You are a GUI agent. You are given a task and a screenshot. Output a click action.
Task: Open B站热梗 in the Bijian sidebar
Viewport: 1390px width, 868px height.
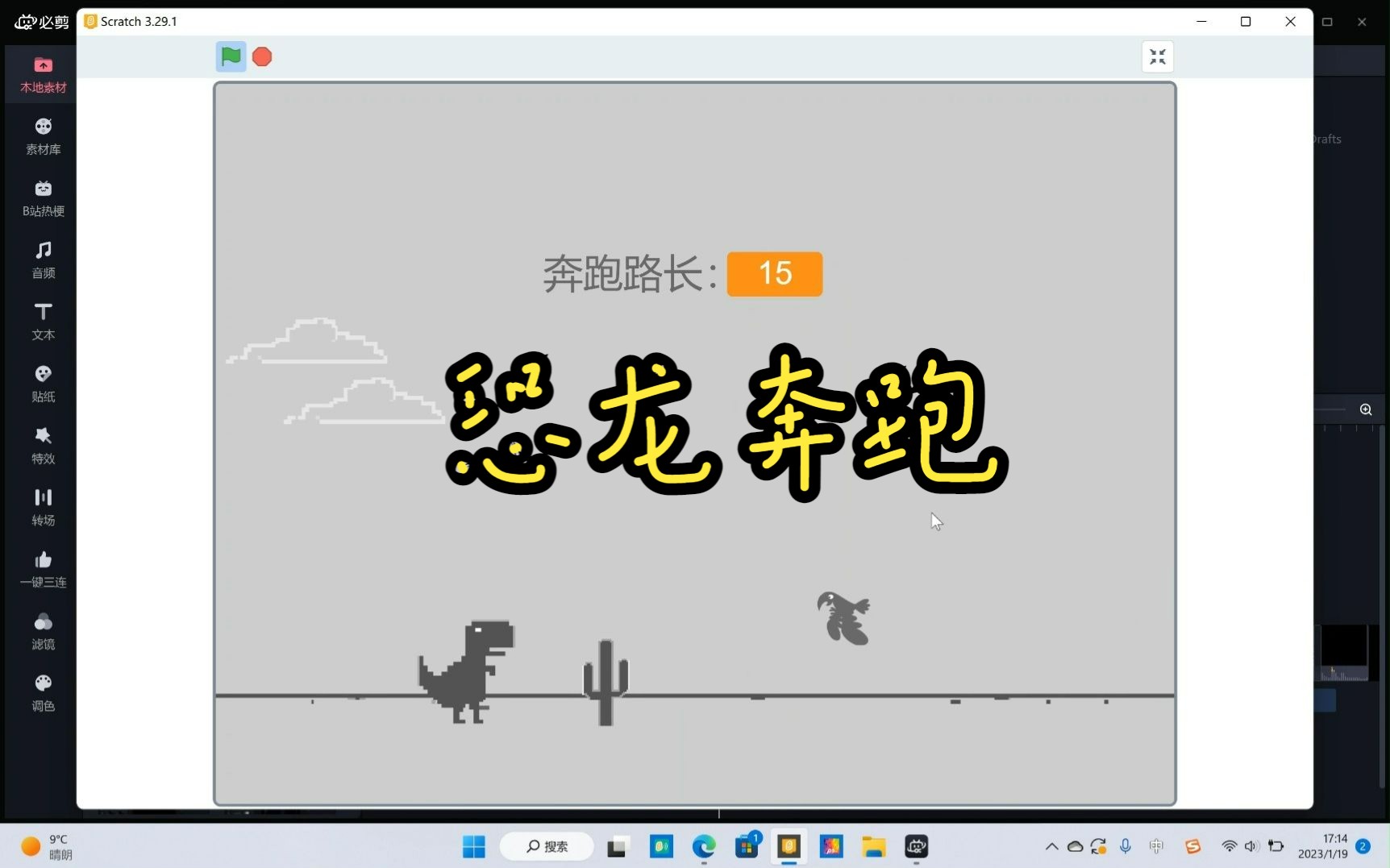[44, 199]
